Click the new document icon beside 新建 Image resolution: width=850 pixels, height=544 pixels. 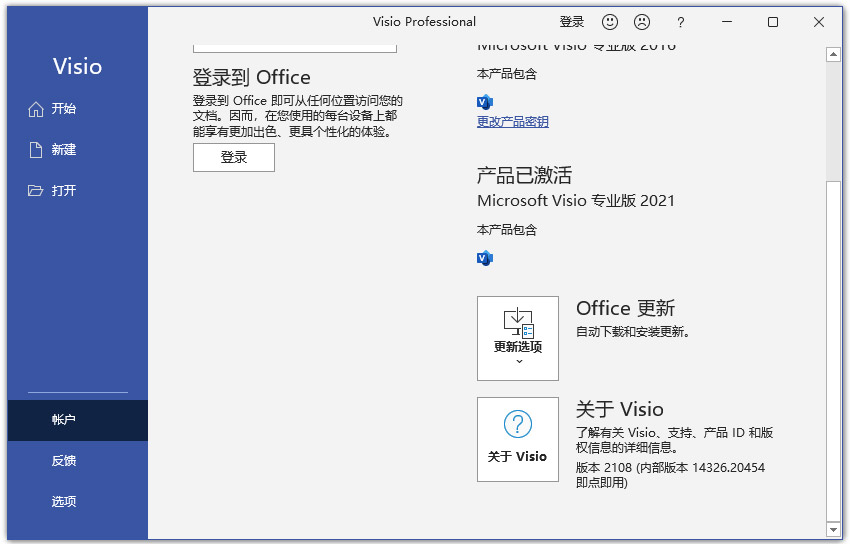(x=36, y=150)
